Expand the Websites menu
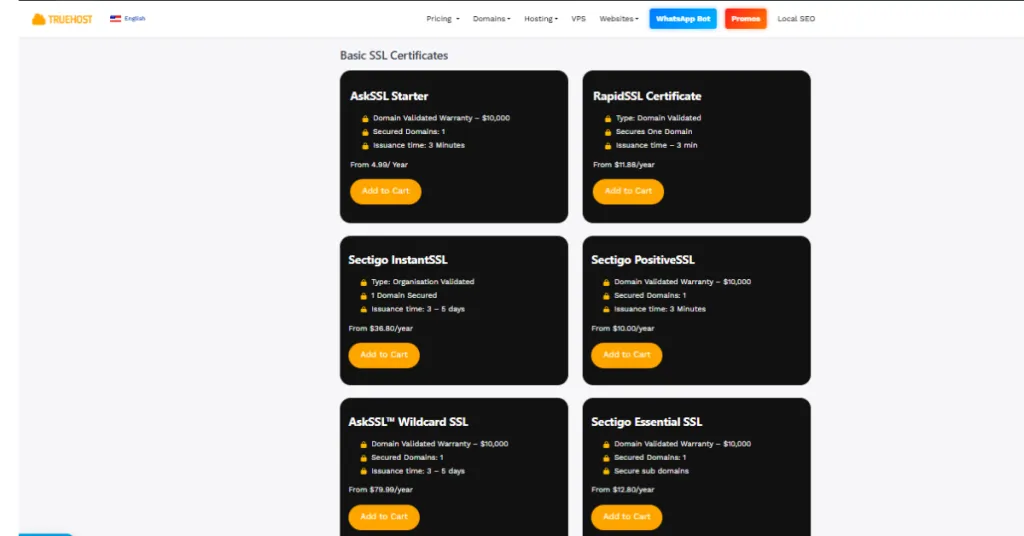Viewport: 1024px width, 536px height. 619,19
